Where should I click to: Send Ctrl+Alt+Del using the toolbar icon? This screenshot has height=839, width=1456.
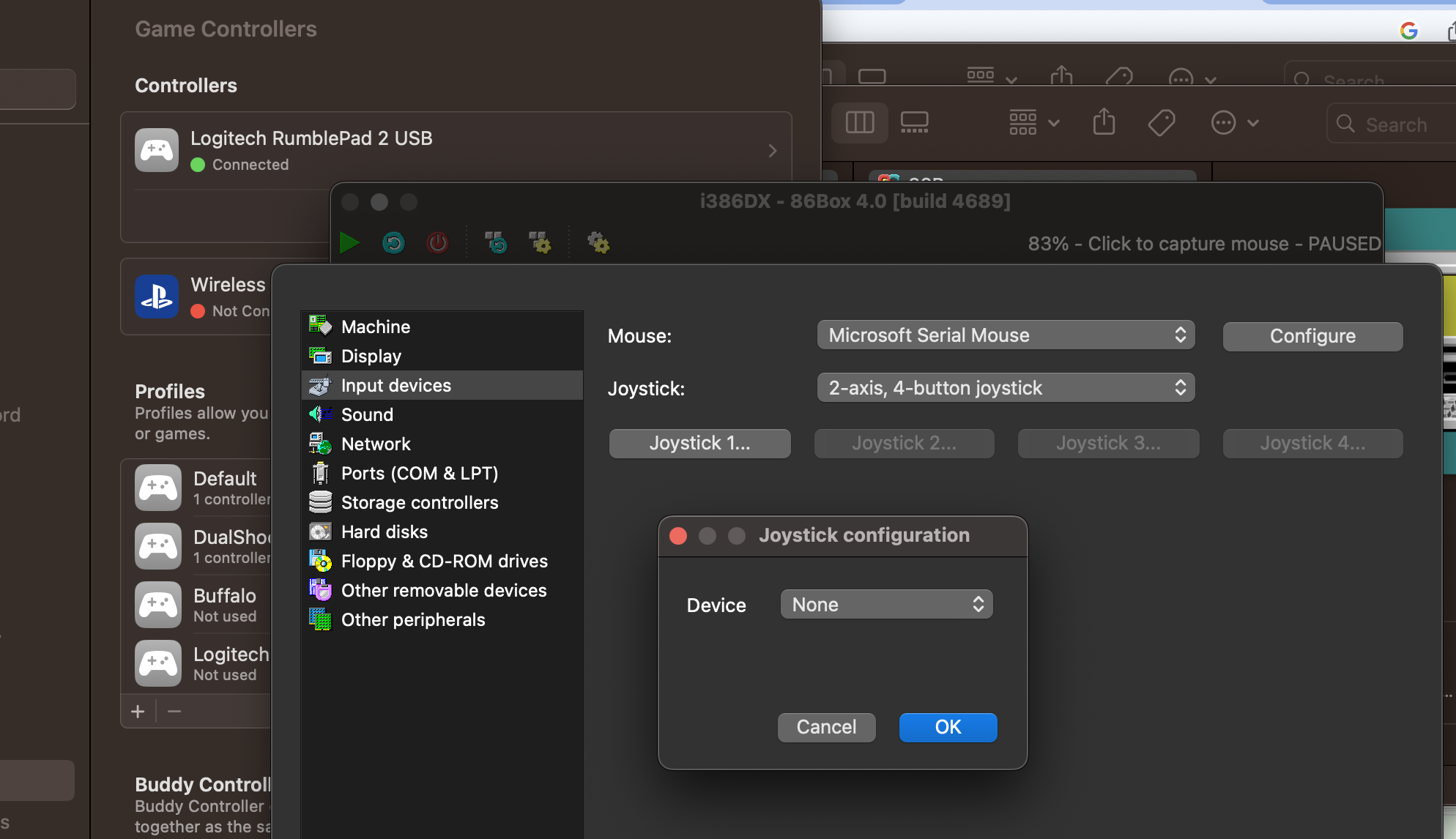pyautogui.click(x=496, y=242)
